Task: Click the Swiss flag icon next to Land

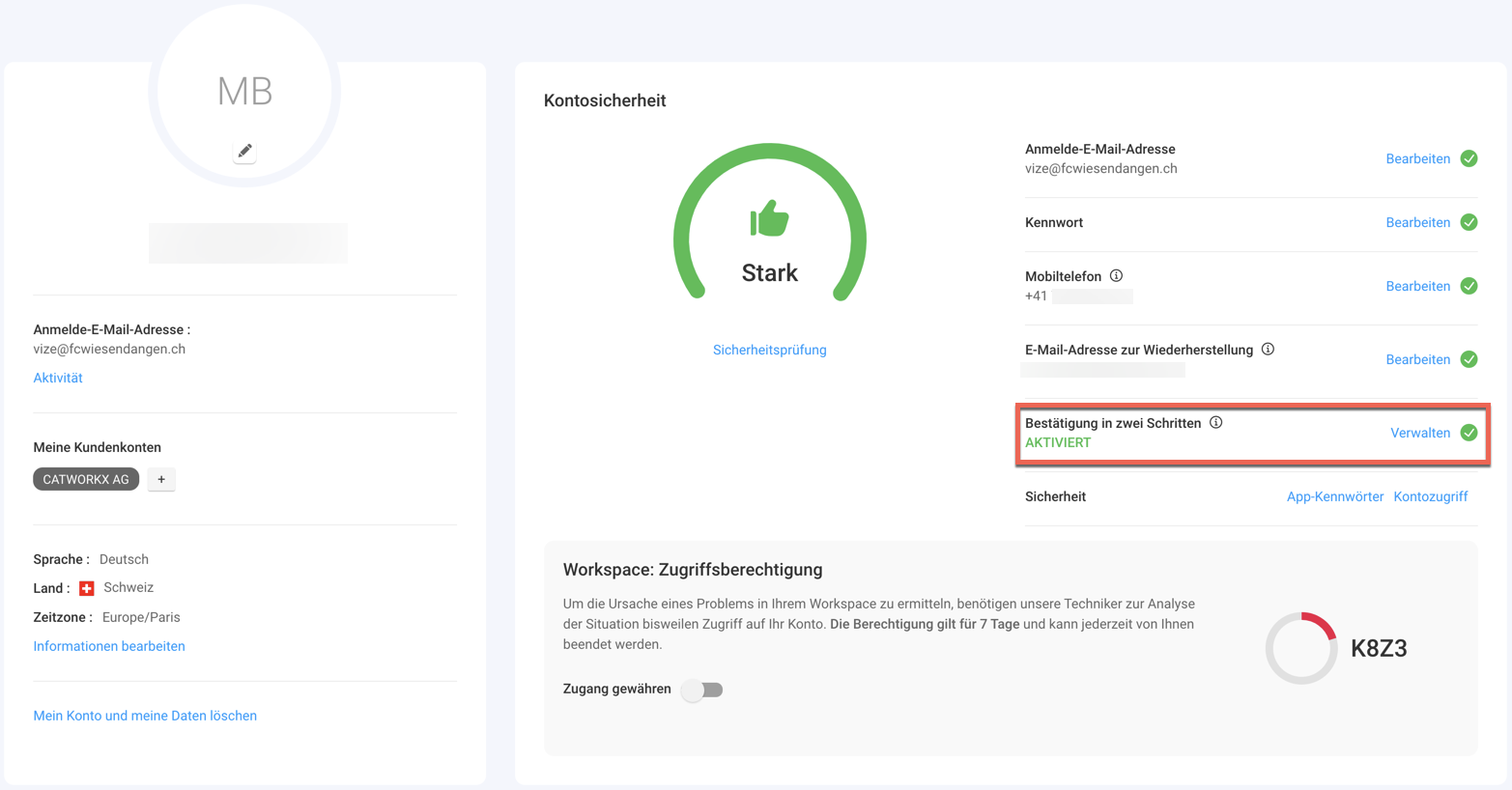Action: 87,588
